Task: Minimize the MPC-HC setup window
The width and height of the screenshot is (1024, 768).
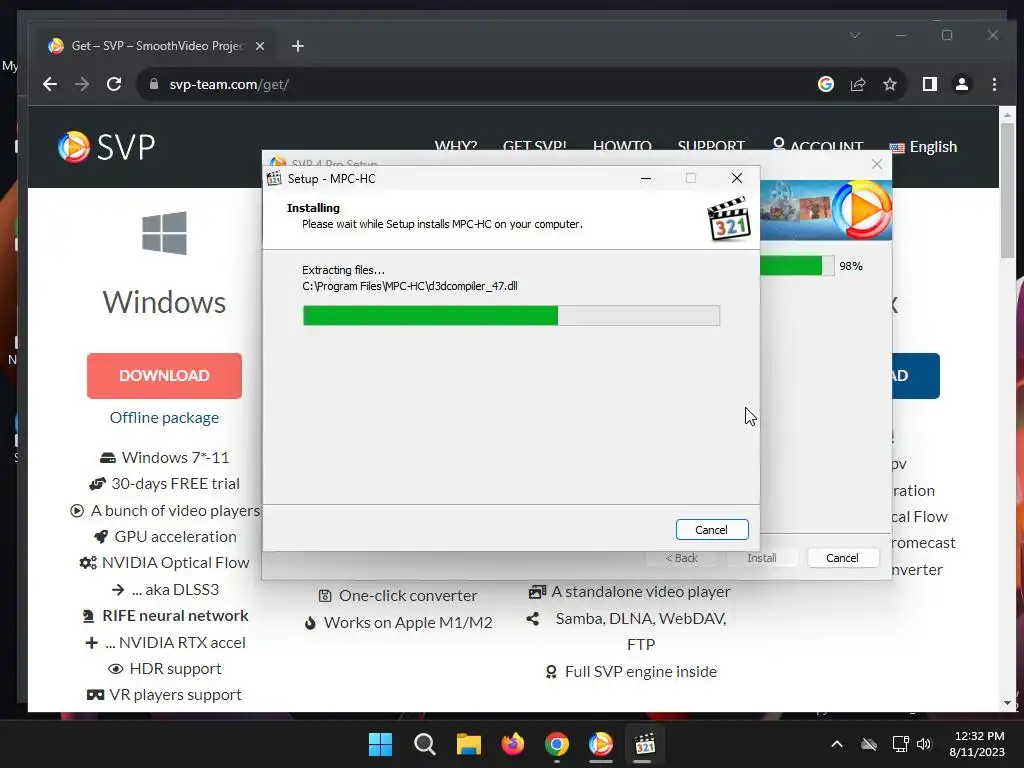Action: (x=646, y=178)
